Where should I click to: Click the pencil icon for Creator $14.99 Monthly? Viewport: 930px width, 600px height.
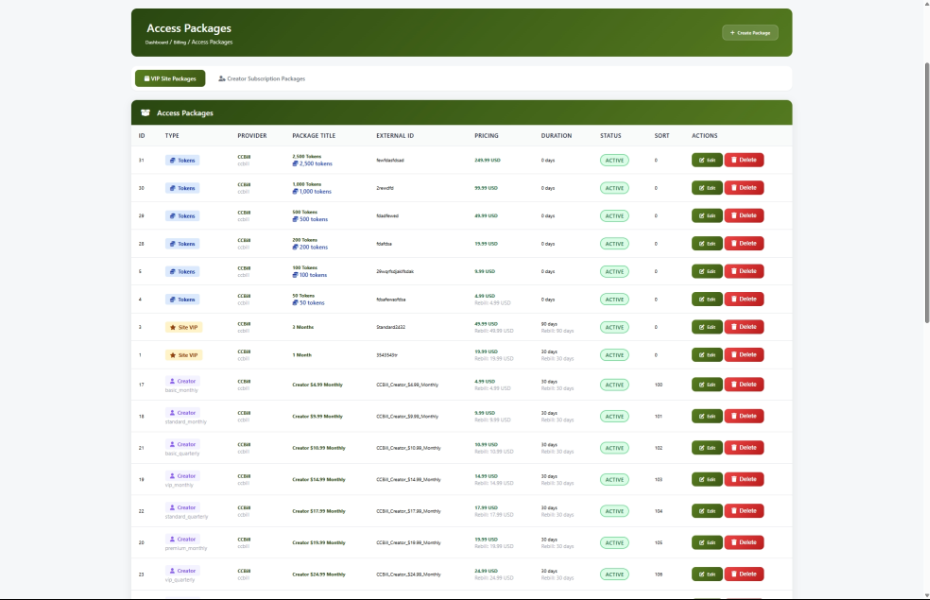[702, 480]
